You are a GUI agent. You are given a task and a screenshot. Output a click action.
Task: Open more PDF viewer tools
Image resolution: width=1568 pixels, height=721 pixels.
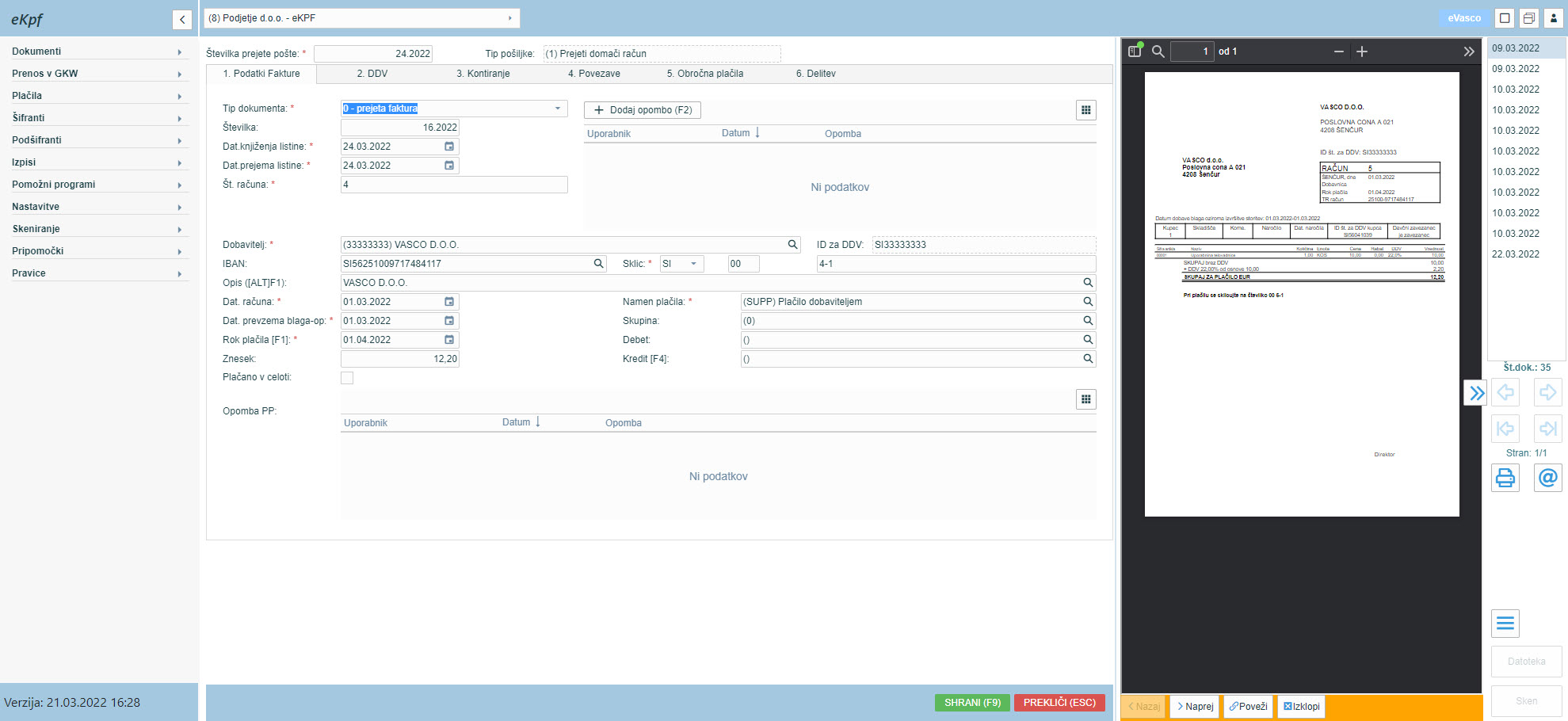pos(1469,51)
